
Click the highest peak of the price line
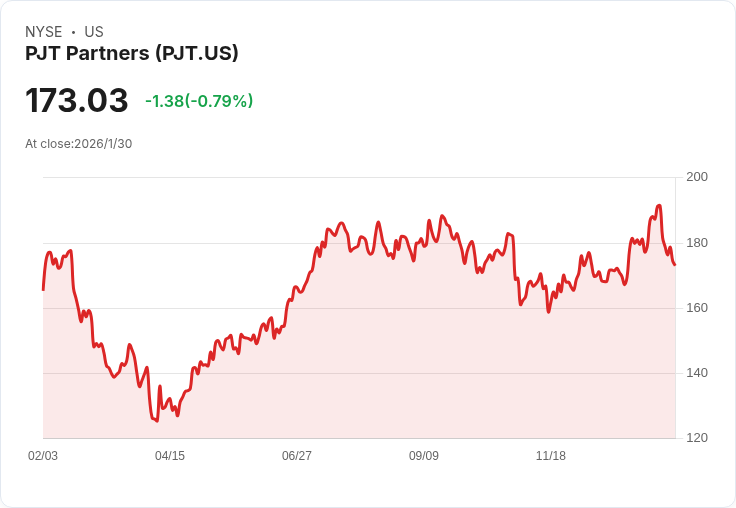tap(659, 206)
